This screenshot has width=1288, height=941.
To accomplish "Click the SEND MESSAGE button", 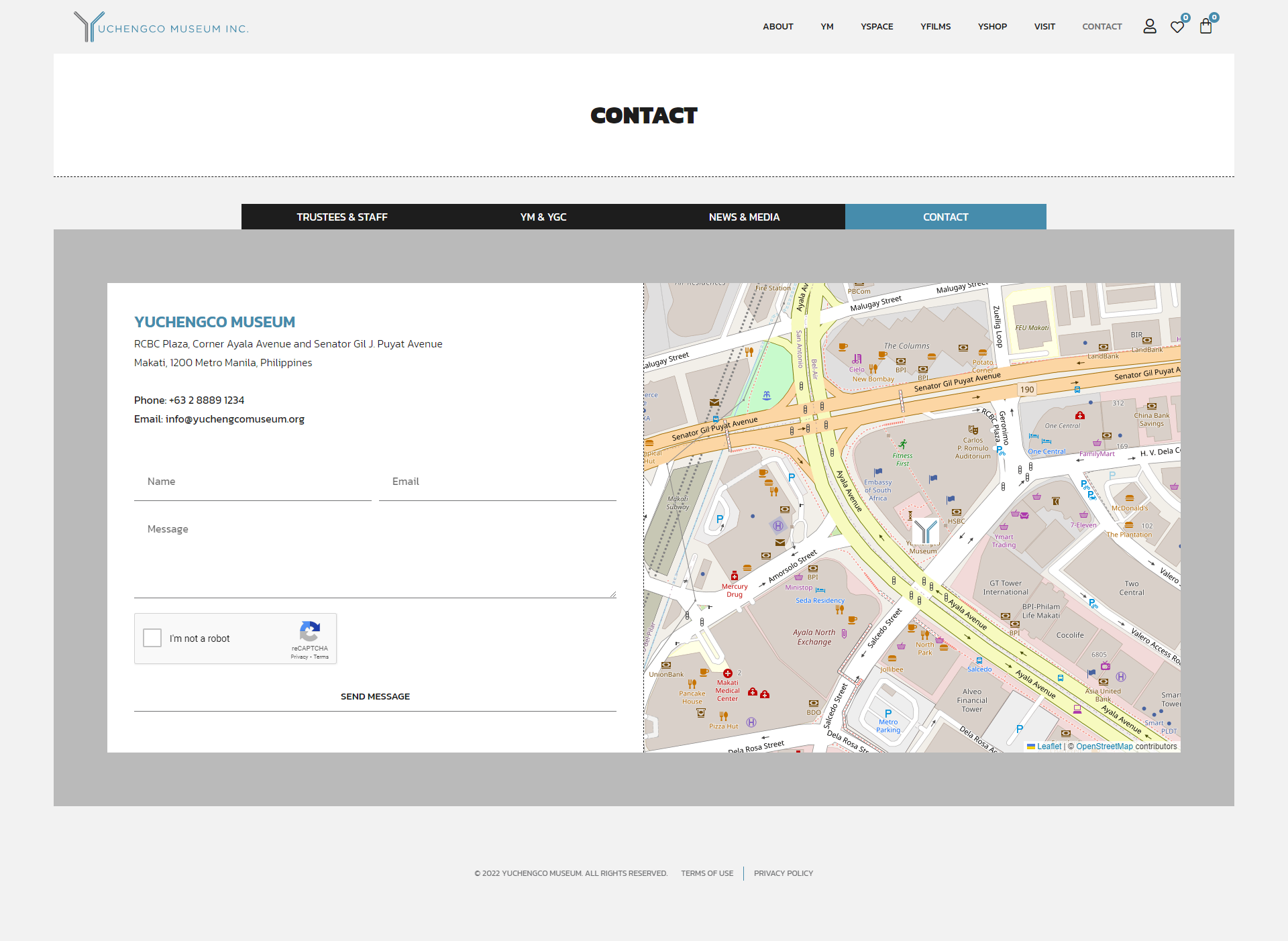I will 375,696.
